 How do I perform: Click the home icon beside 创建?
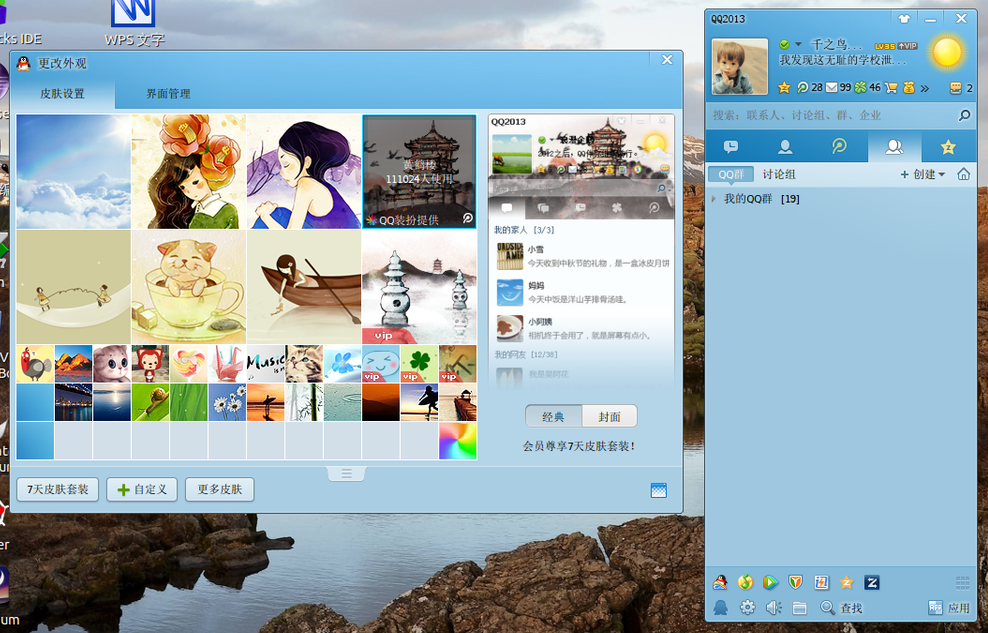pos(963,174)
